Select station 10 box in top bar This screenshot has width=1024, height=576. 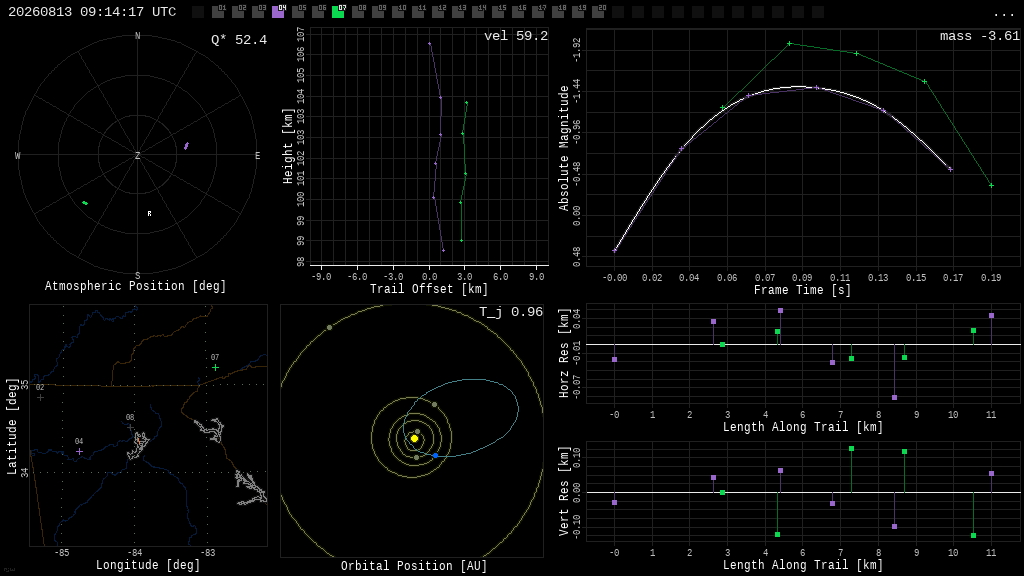click(398, 12)
